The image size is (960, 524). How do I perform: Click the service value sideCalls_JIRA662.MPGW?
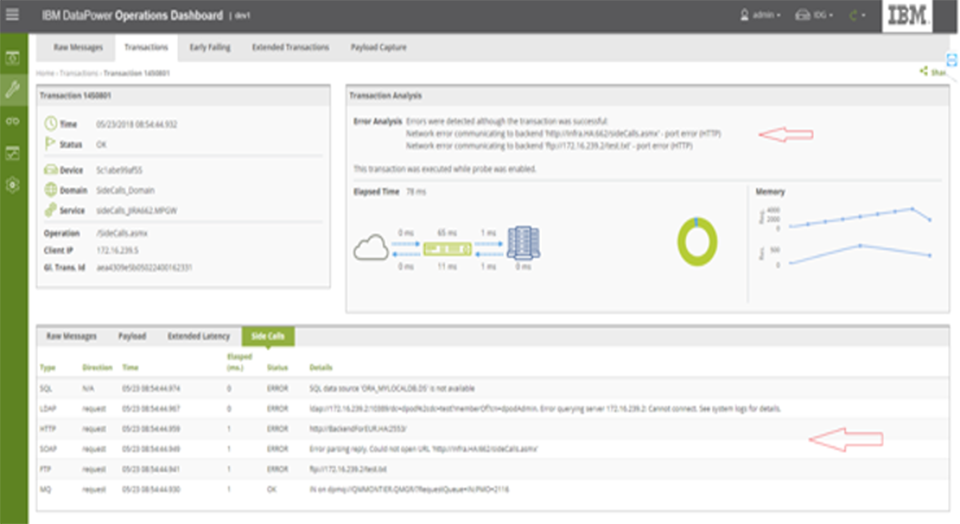click(x=136, y=211)
